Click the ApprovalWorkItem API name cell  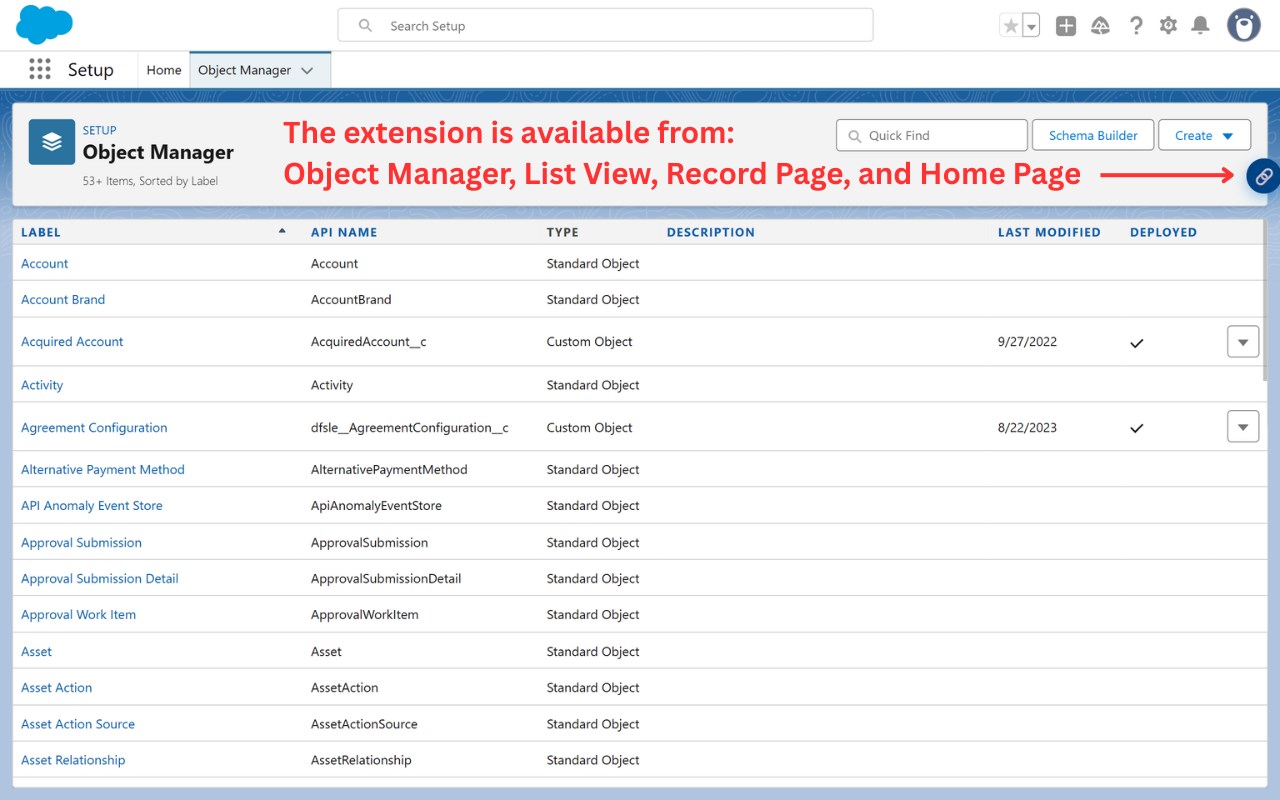(x=365, y=614)
